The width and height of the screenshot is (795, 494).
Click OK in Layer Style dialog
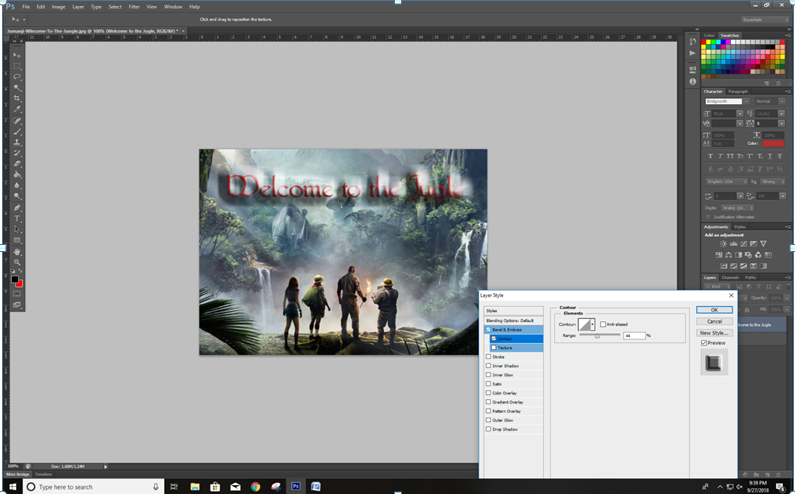[714, 310]
